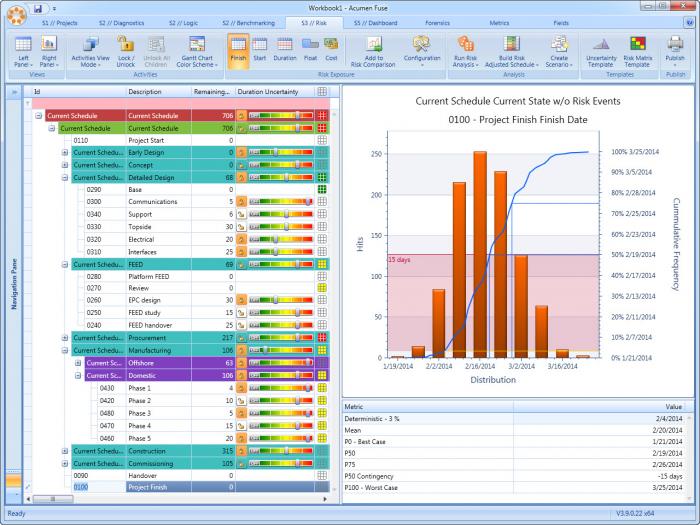Switch to the S2 // Benchmarking tab
Image resolution: width=700 pixels, height=525 pixels.
248,23
